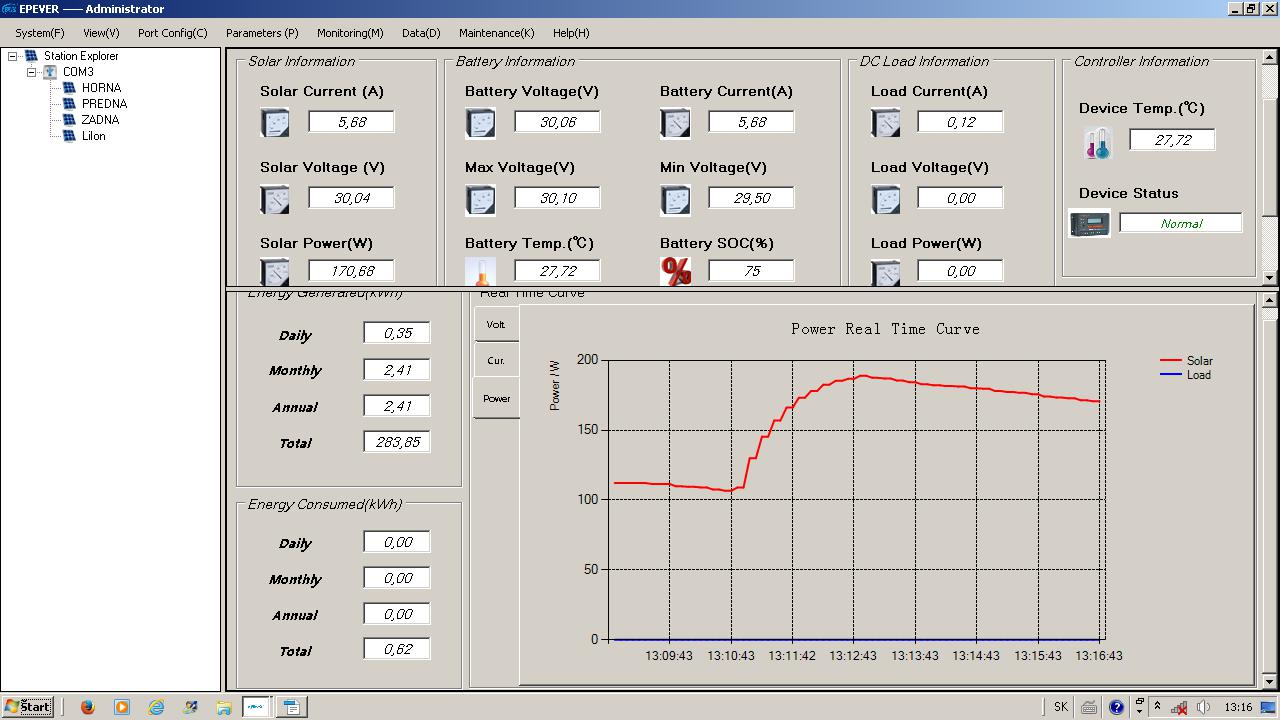Click the Load Current meter icon

tap(886, 123)
